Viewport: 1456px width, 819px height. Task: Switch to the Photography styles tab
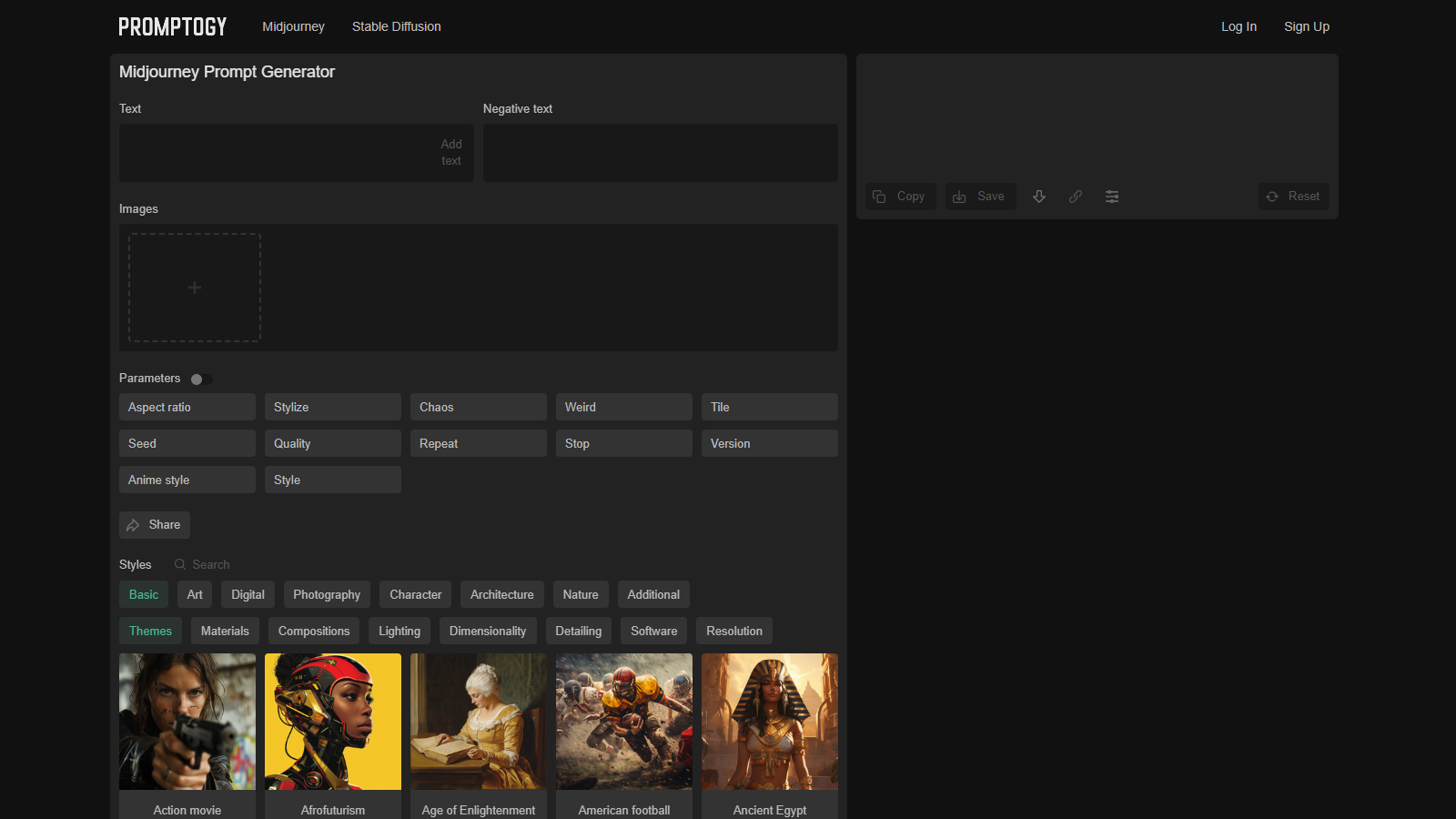(x=327, y=594)
